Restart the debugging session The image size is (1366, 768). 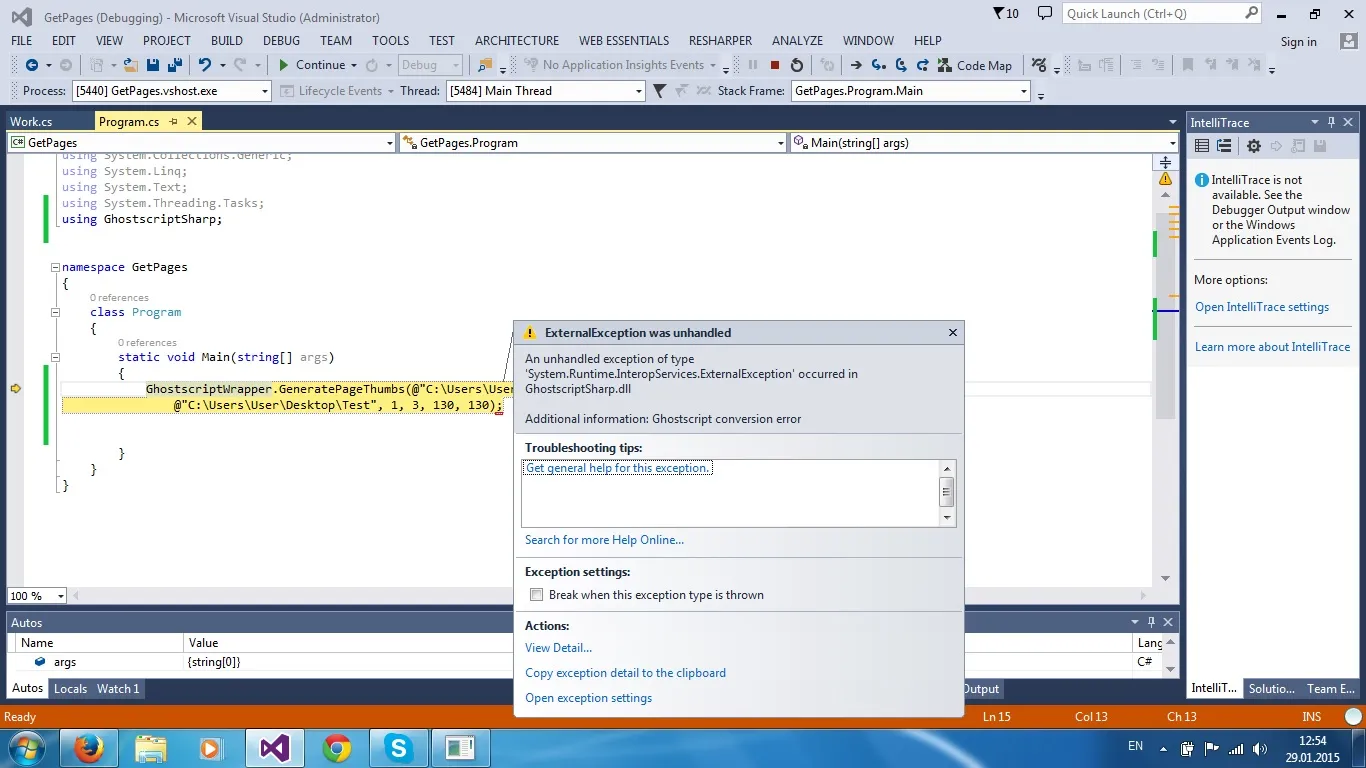[x=797, y=65]
